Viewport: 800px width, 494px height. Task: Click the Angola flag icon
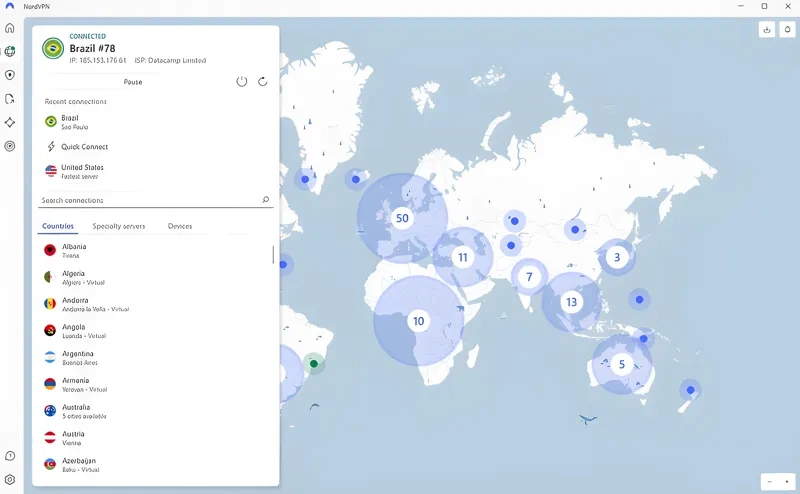click(x=50, y=330)
